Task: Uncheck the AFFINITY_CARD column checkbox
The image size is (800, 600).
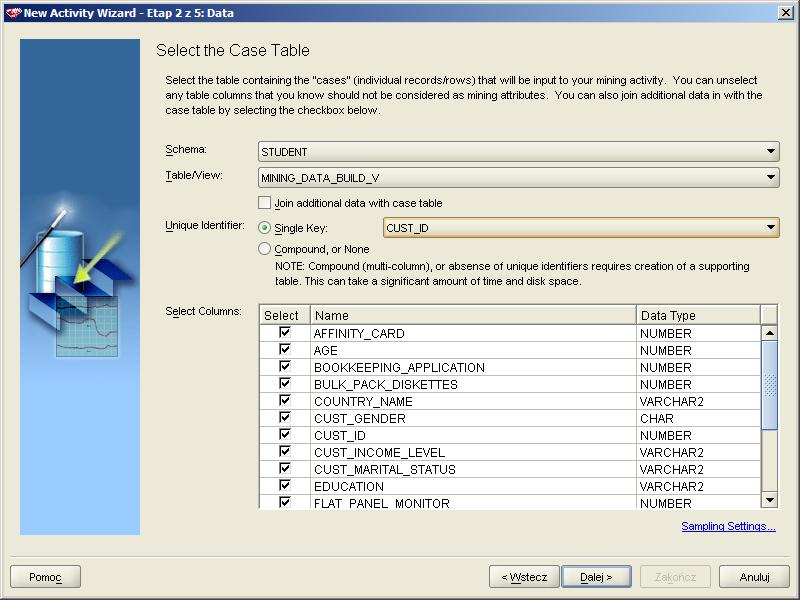Action: pos(285,333)
